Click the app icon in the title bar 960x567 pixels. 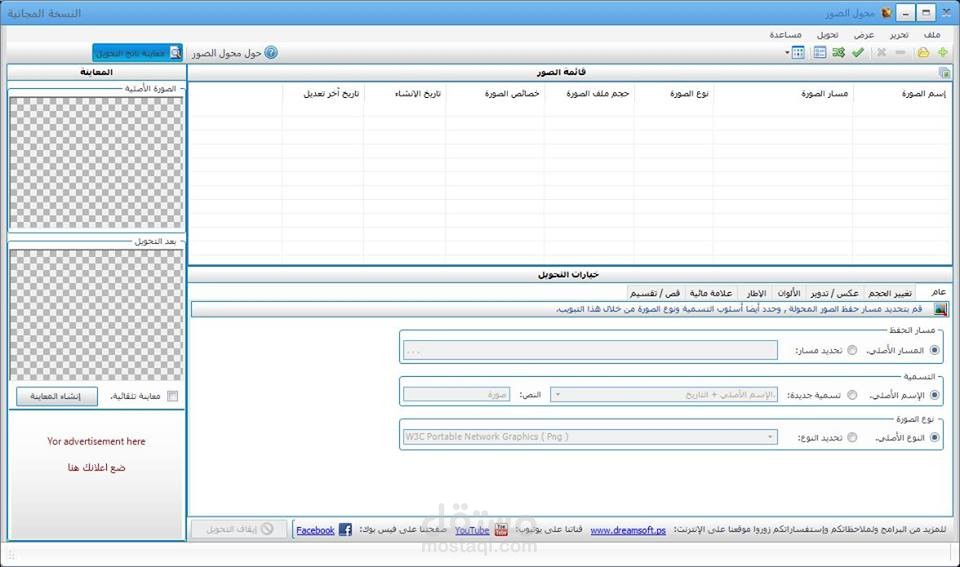click(887, 12)
